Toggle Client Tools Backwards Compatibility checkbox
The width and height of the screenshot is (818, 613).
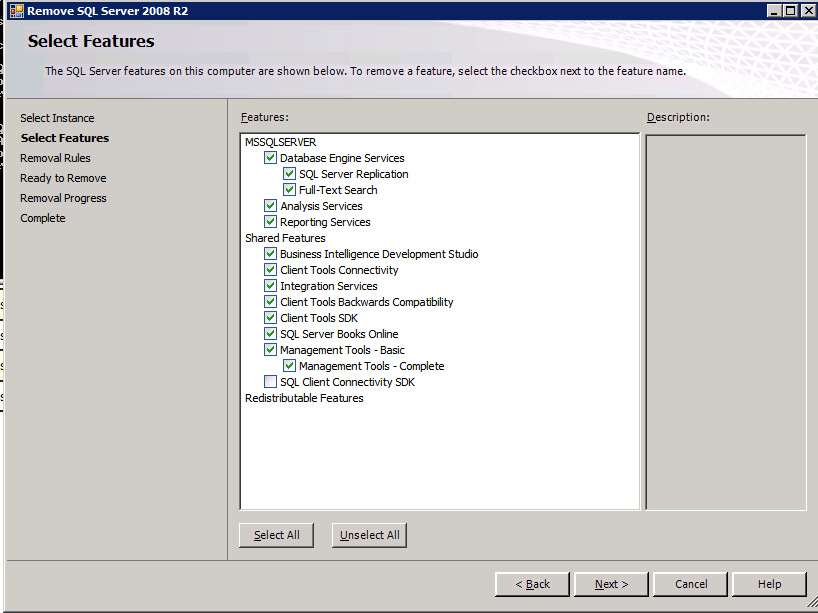(270, 302)
